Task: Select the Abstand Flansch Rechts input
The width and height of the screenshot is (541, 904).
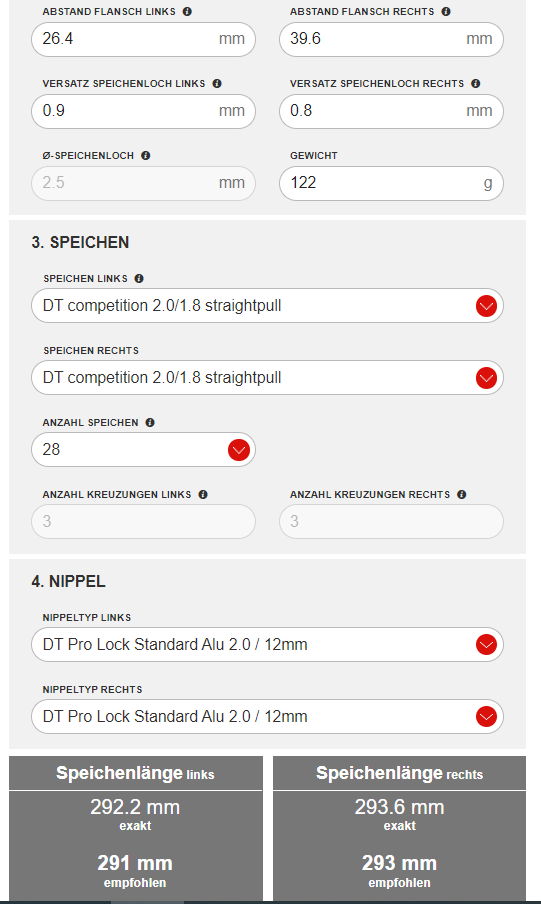Action: click(x=391, y=39)
